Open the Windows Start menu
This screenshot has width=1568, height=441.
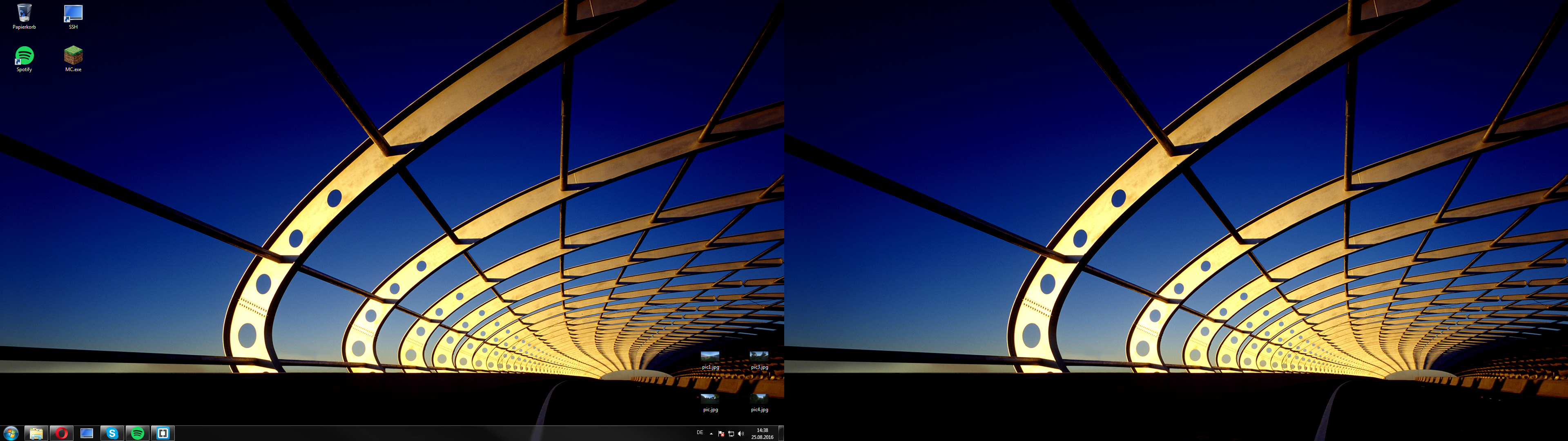point(11,433)
